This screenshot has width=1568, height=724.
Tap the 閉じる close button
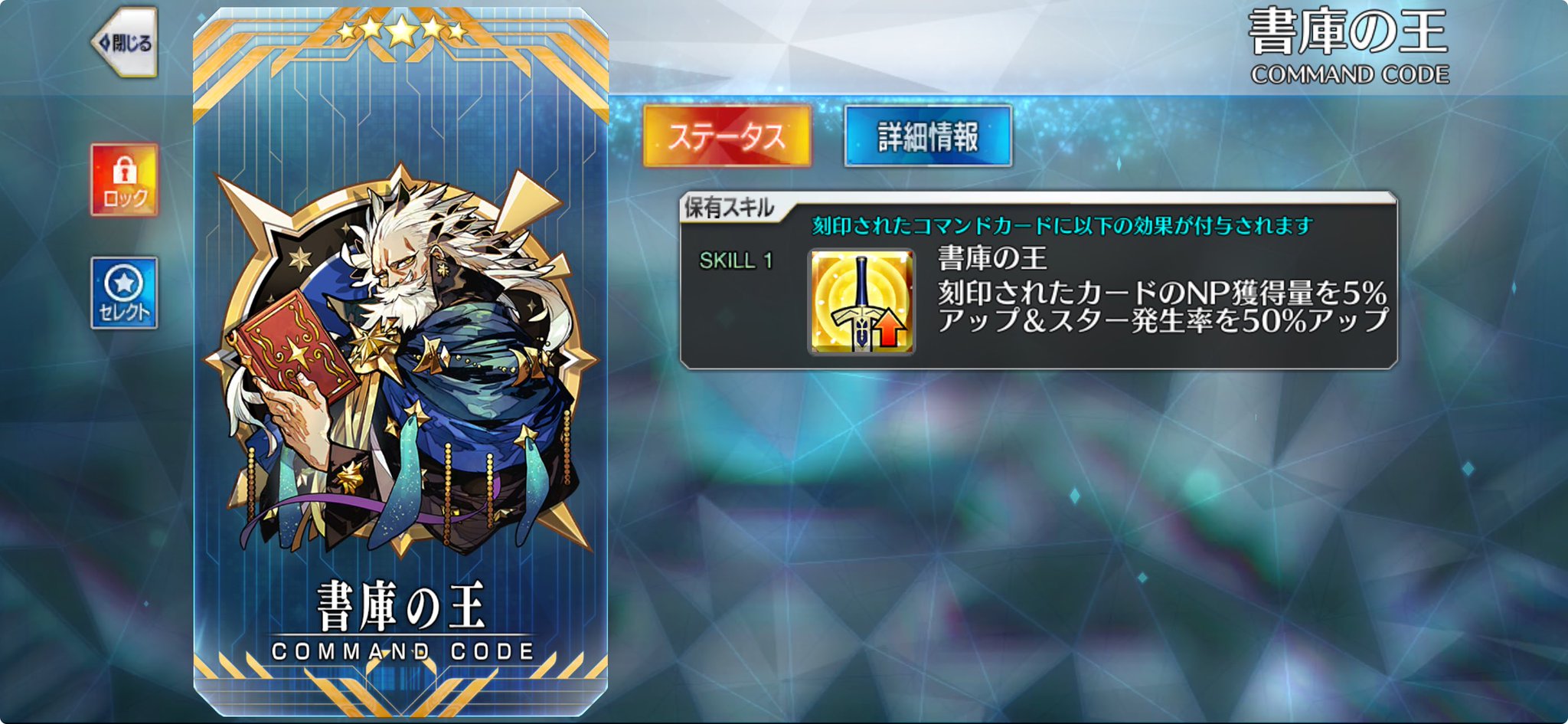[x=126, y=42]
